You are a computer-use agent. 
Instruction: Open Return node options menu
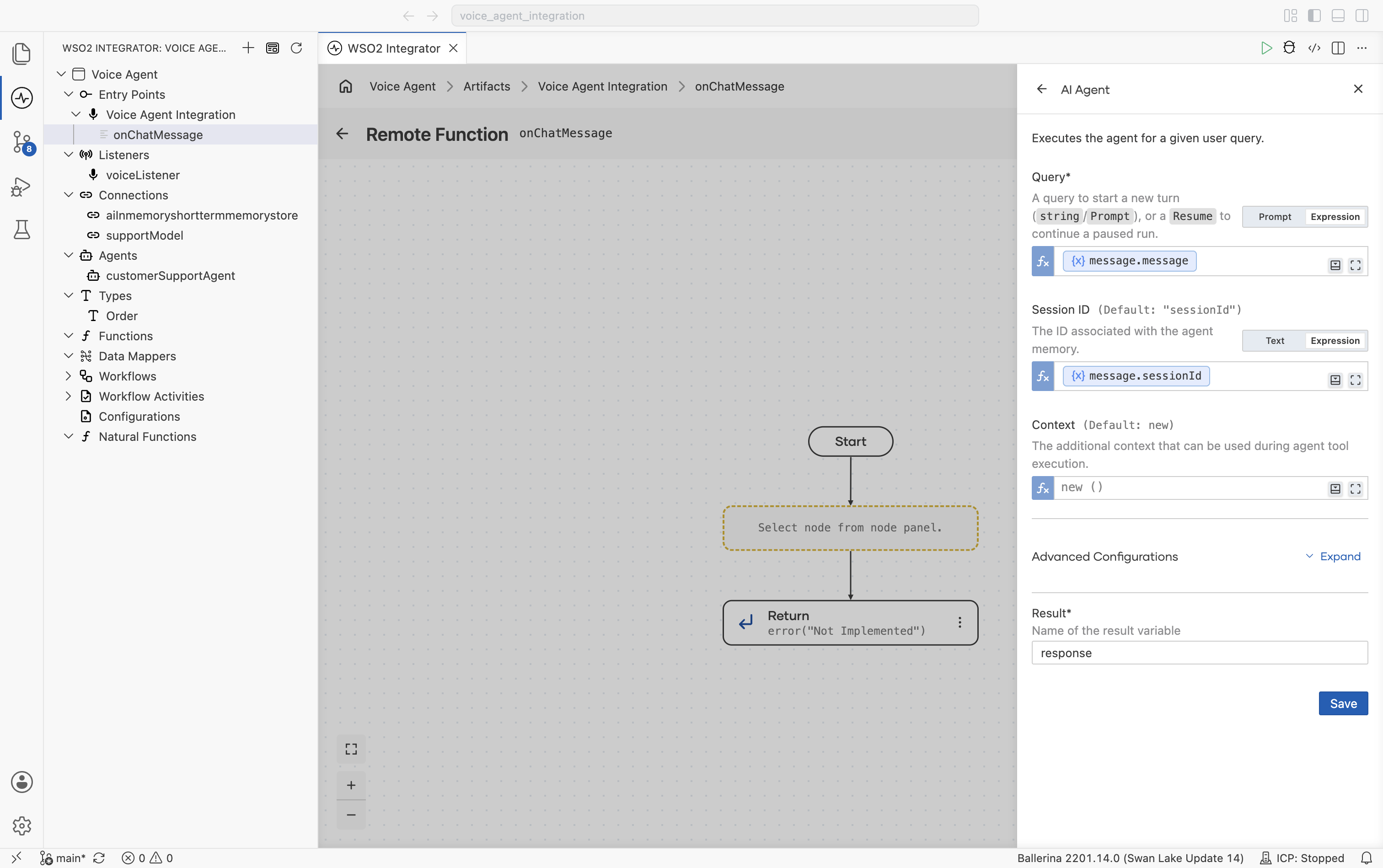tap(960, 622)
